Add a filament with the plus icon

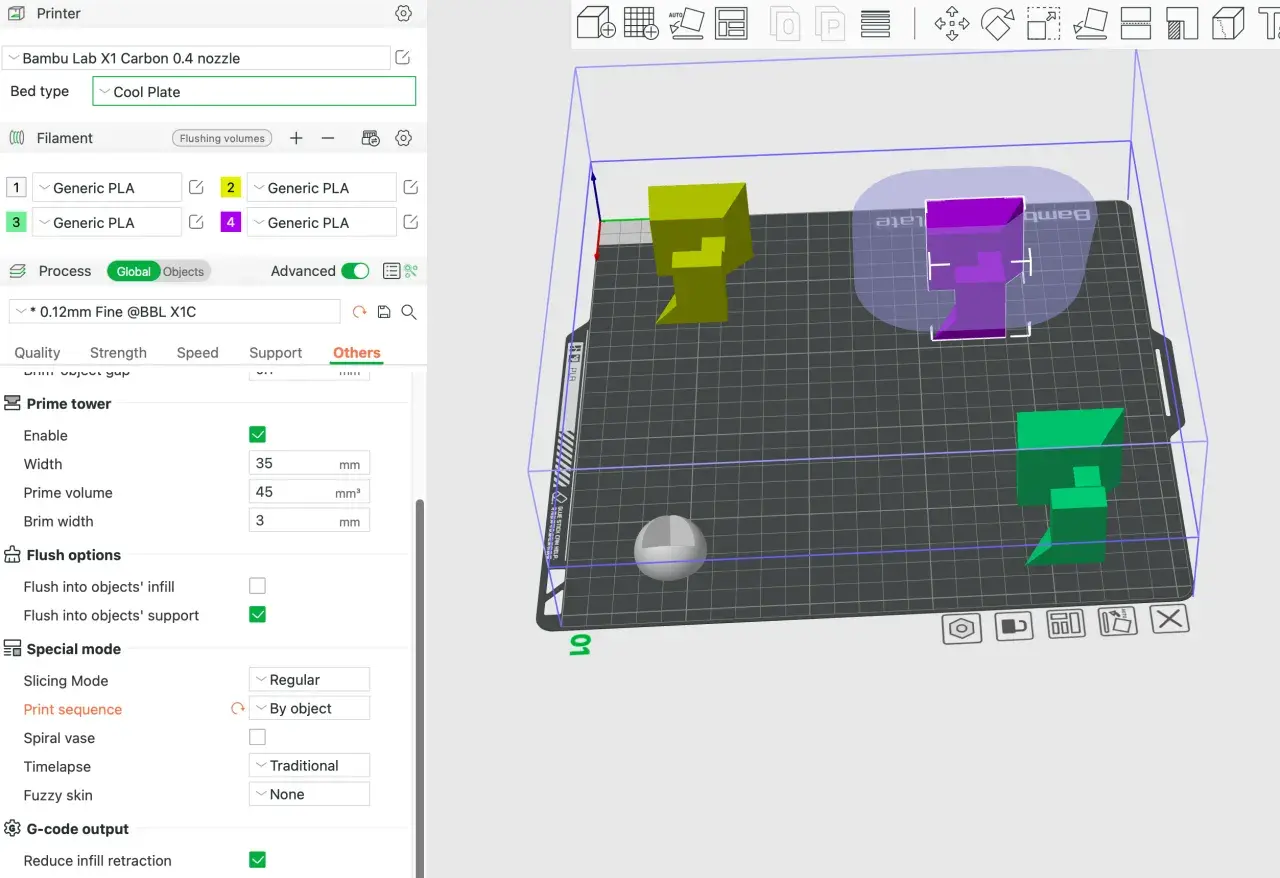(296, 138)
